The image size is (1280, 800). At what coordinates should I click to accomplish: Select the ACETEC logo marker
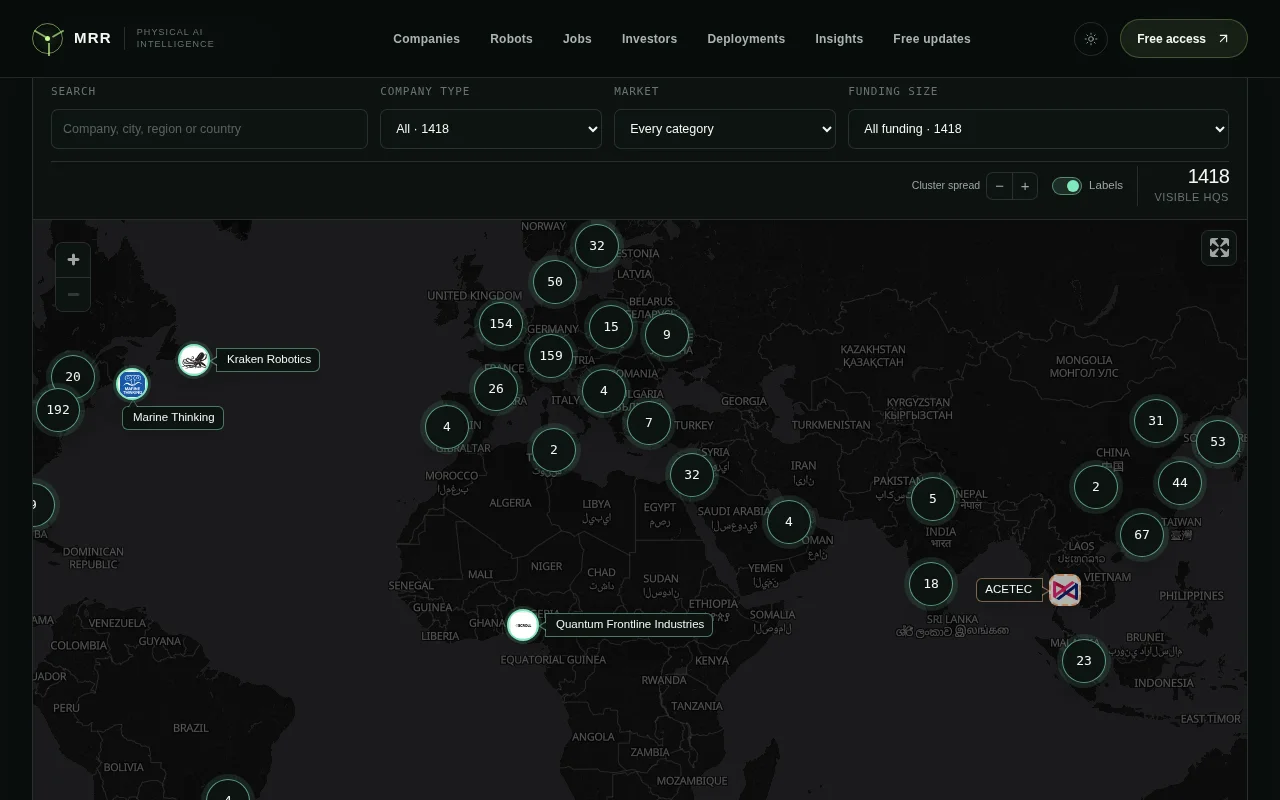1065,590
